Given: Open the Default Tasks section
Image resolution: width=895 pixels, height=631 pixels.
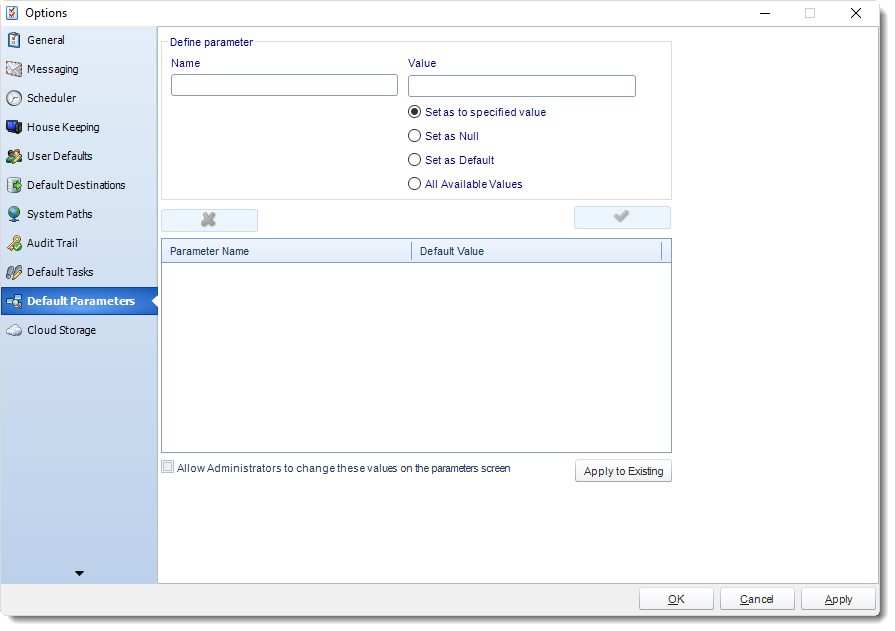Looking at the screenshot, I should point(79,272).
